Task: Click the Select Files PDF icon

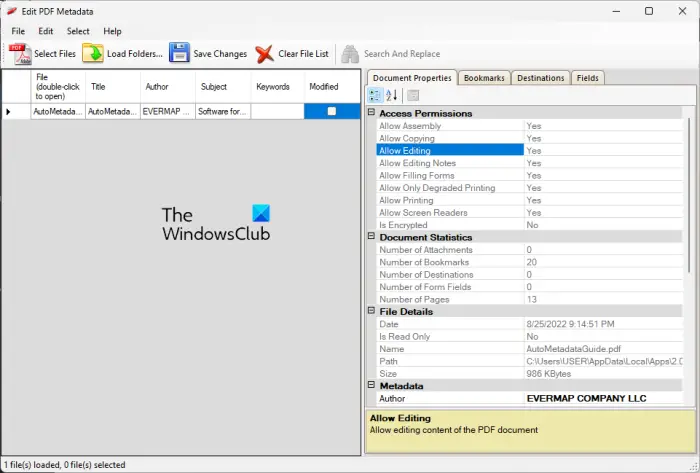Action: (x=20, y=54)
